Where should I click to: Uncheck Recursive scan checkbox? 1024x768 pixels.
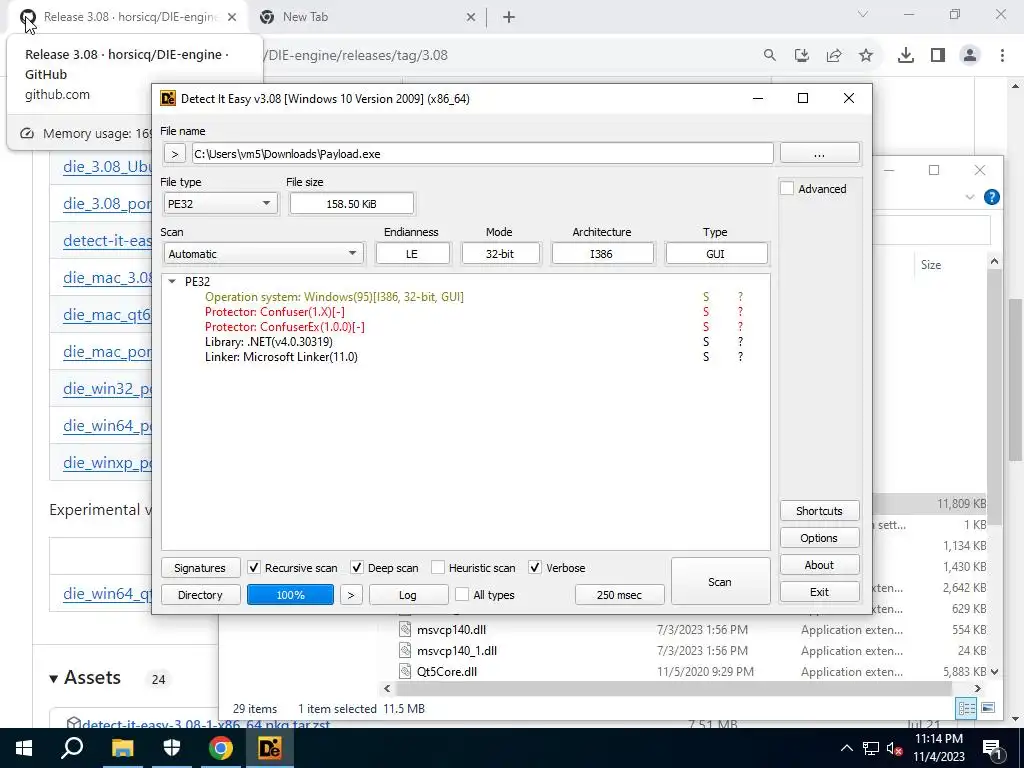254,568
